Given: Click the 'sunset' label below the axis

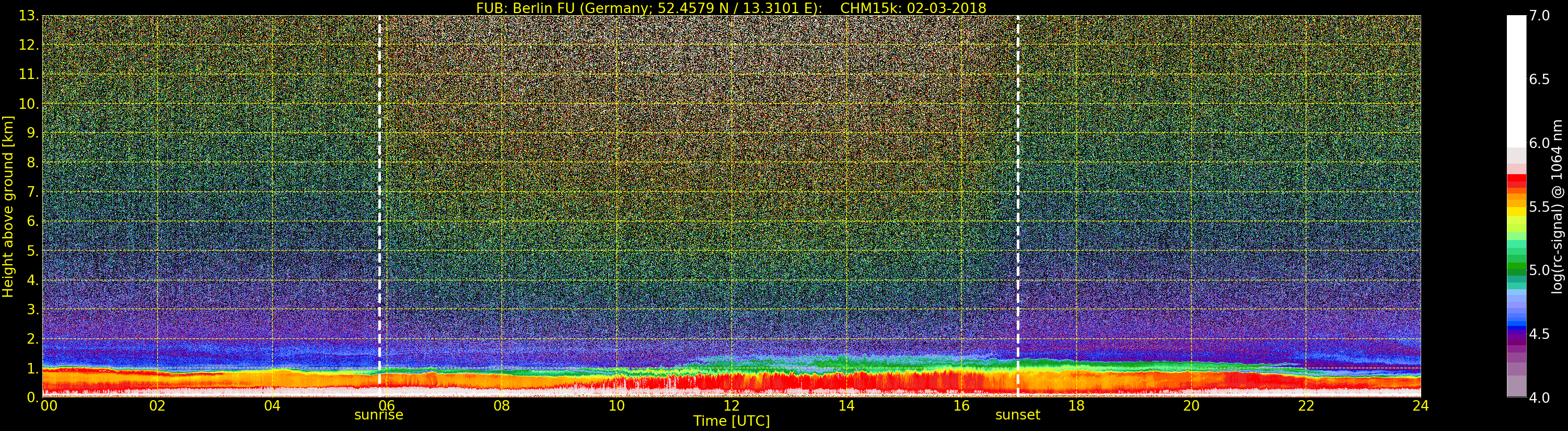Looking at the screenshot, I should click(1018, 415).
